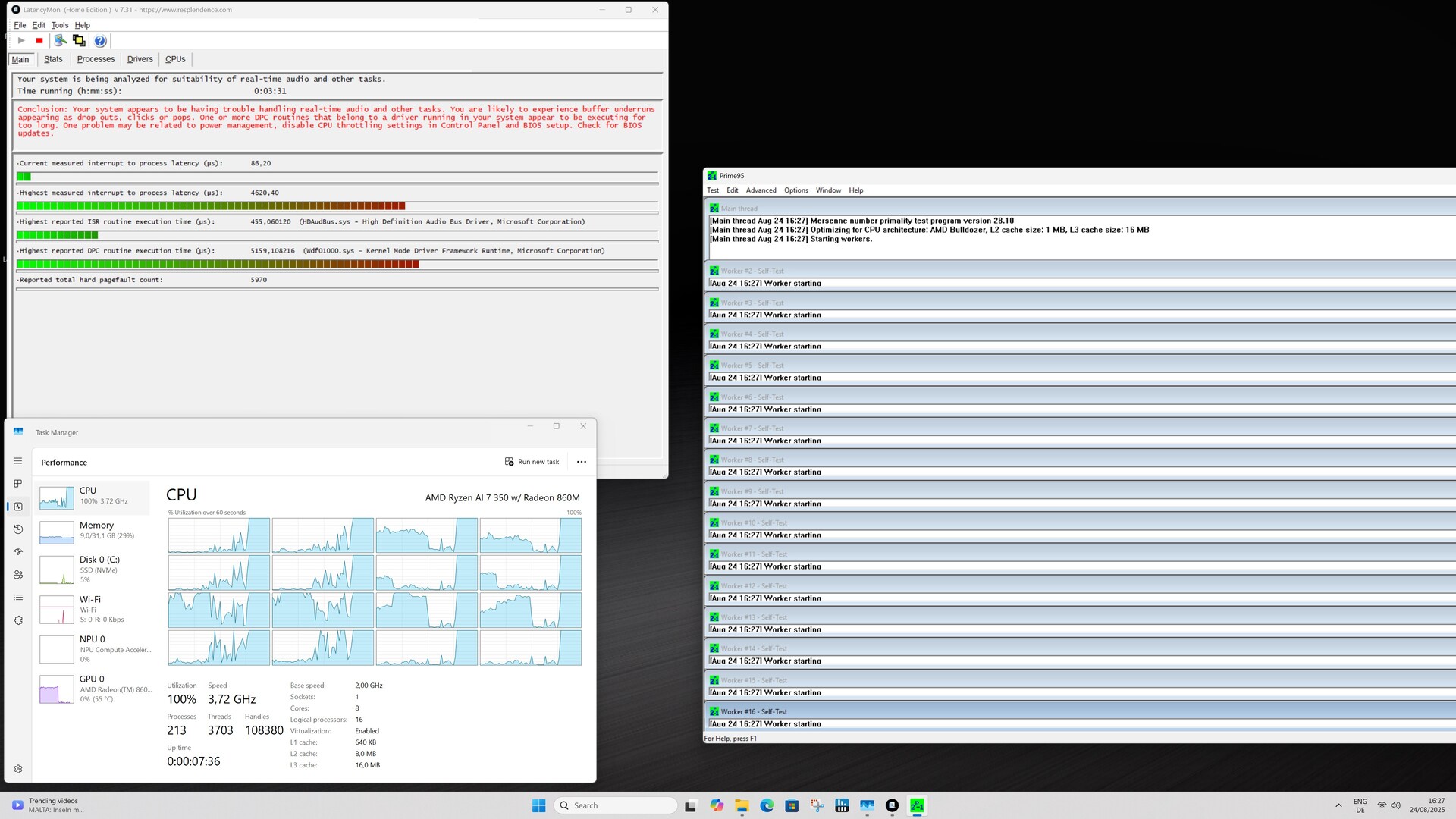Image resolution: width=1456 pixels, height=819 pixels.
Task: Click the three-dot more options in Task Manager
Action: [x=582, y=462]
